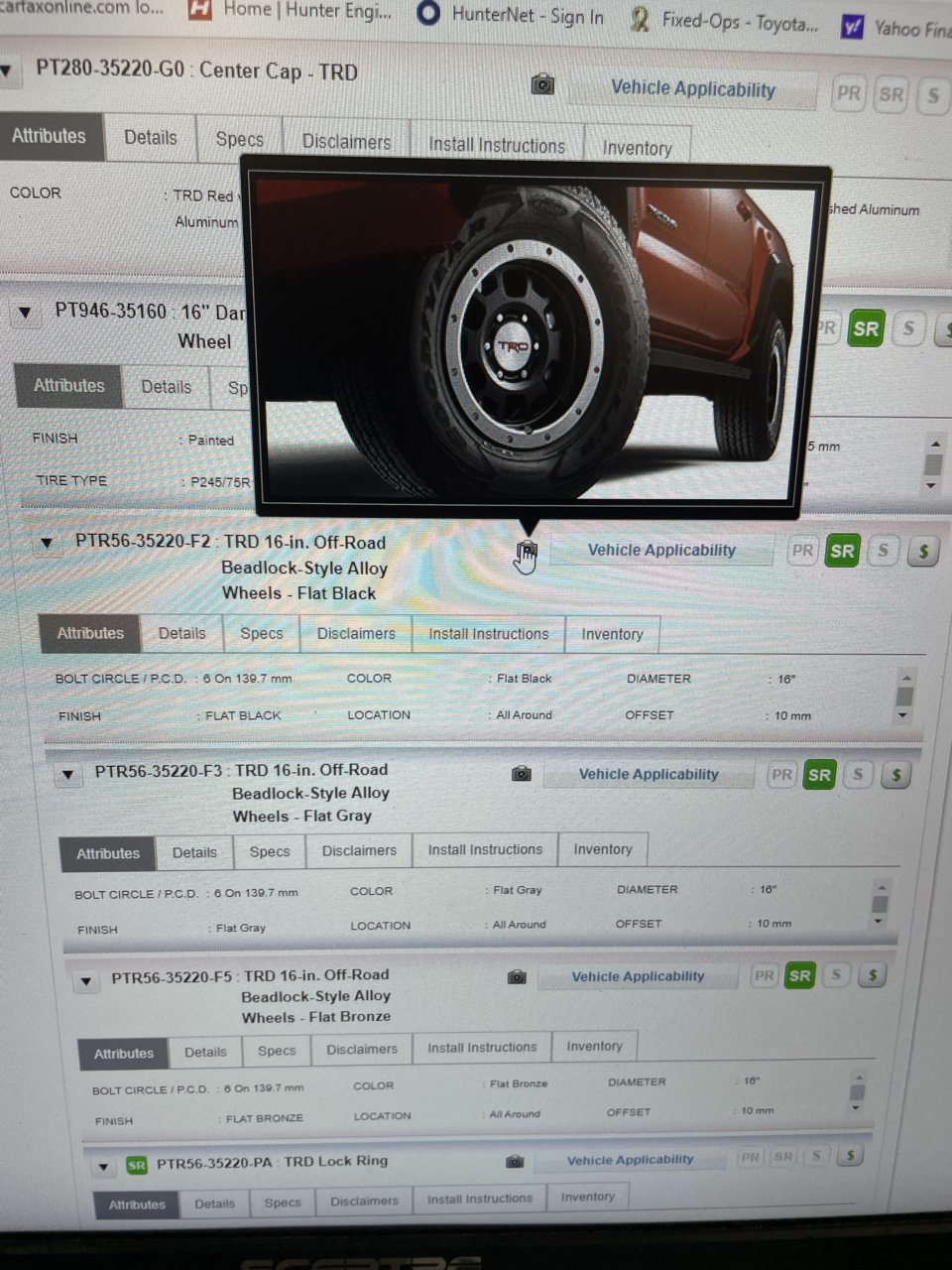Open the Inventory tab for the Center Cap
Screen dimensions: 952x1270
(637, 148)
